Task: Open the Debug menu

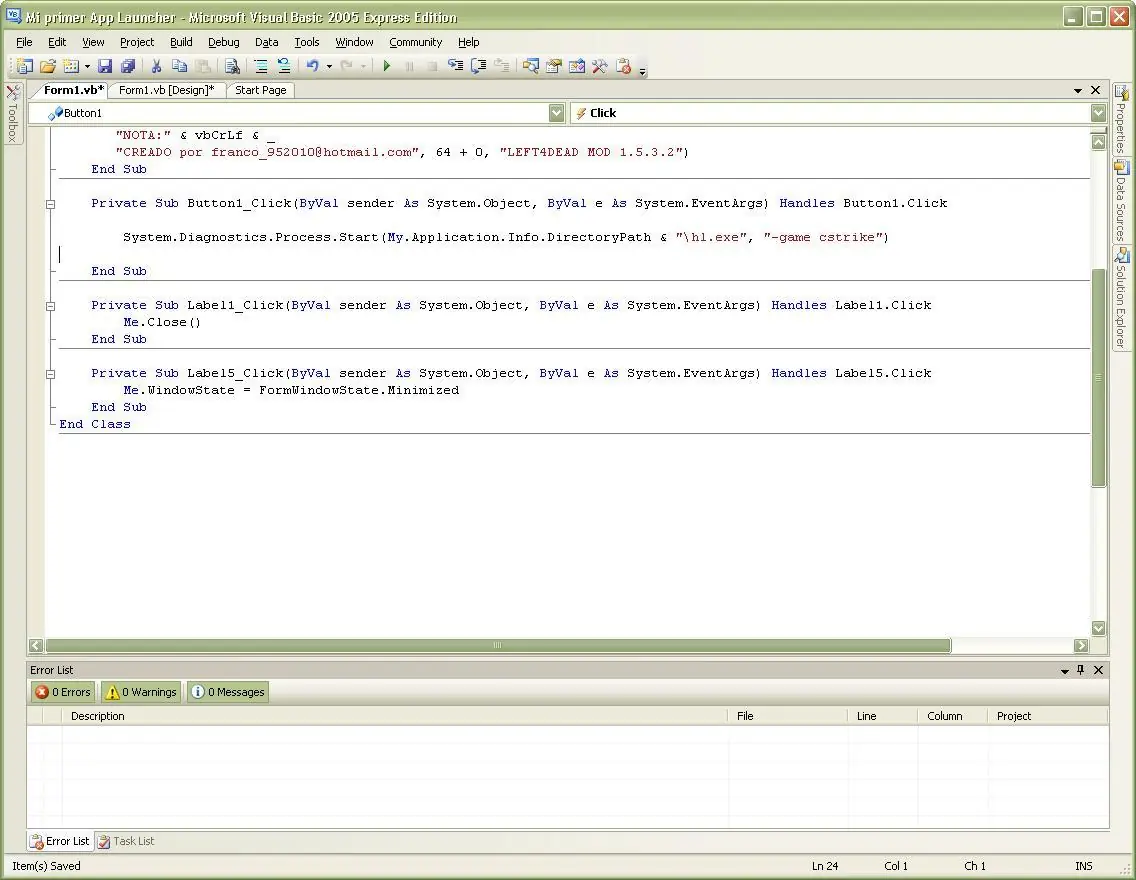Action: coord(224,42)
